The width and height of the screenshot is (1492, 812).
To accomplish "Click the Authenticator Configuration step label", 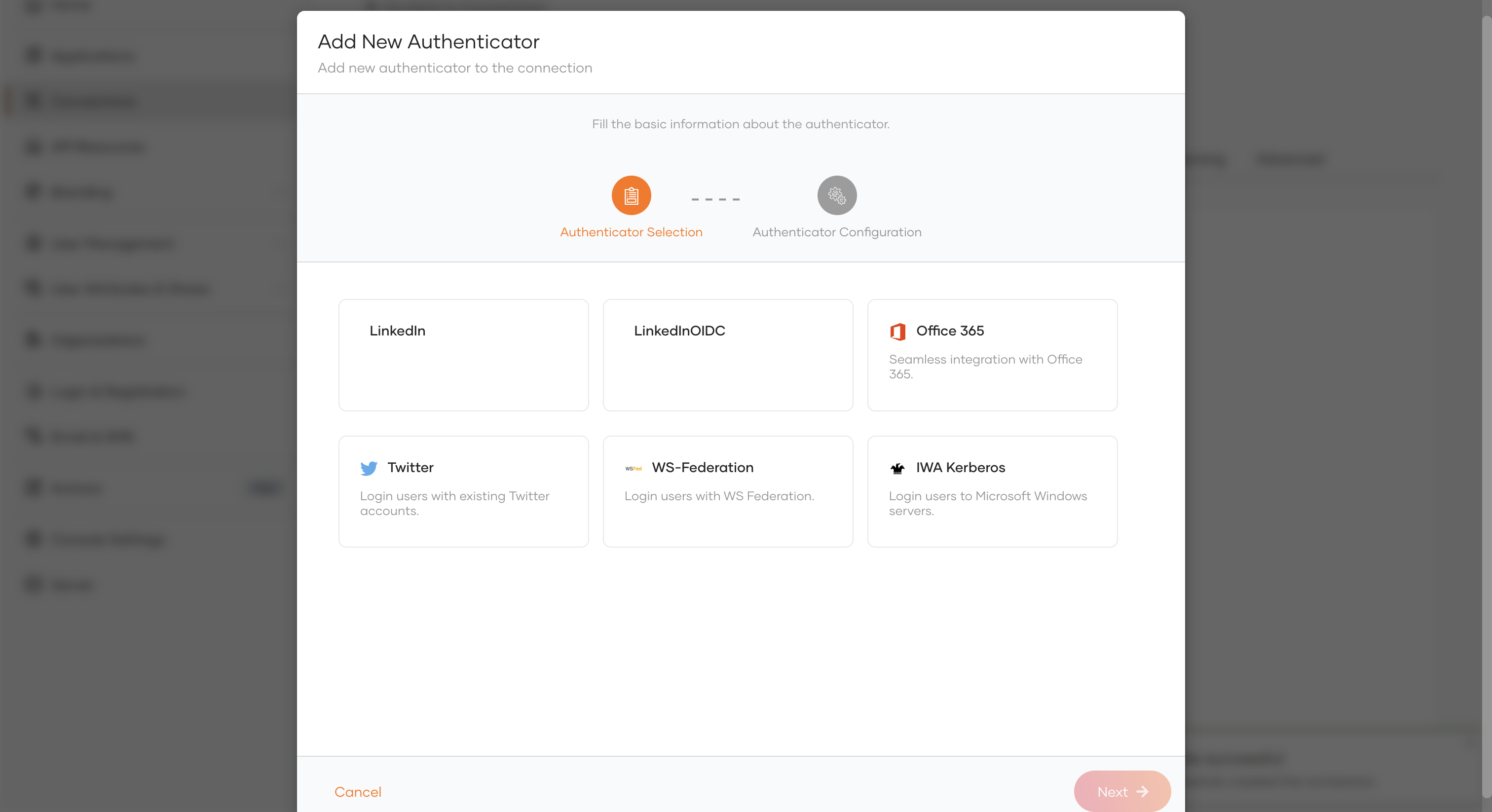I will click(837, 232).
